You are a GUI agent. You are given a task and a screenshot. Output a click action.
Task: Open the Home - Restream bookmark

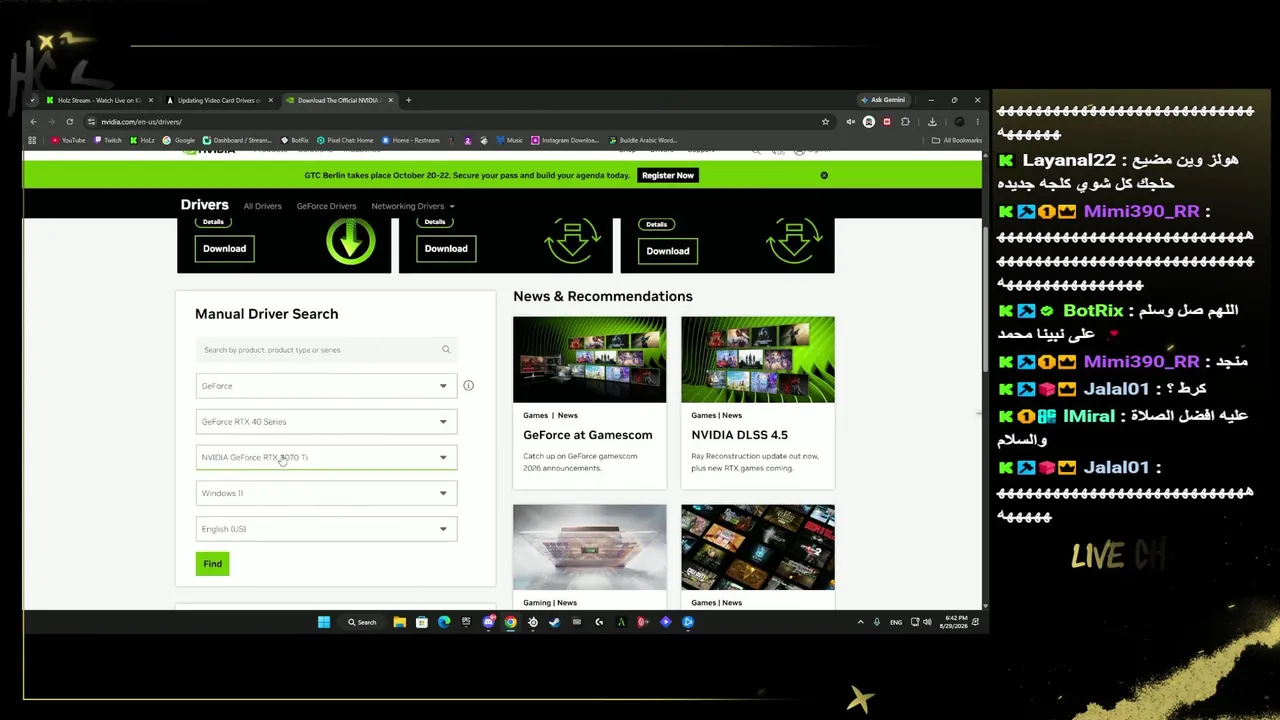pyautogui.click(x=411, y=140)
